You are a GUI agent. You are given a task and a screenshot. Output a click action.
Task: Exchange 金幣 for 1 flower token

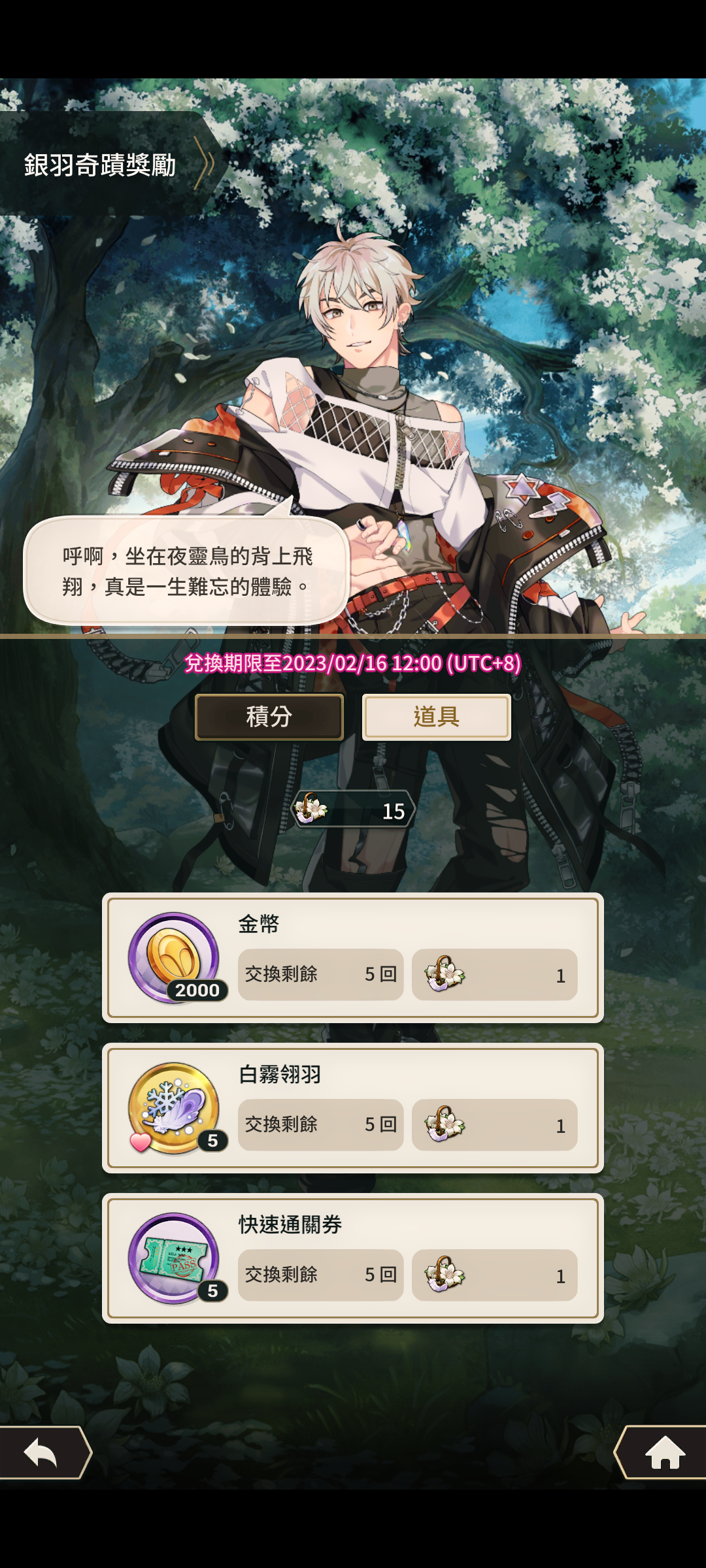[x=495, y=974]
